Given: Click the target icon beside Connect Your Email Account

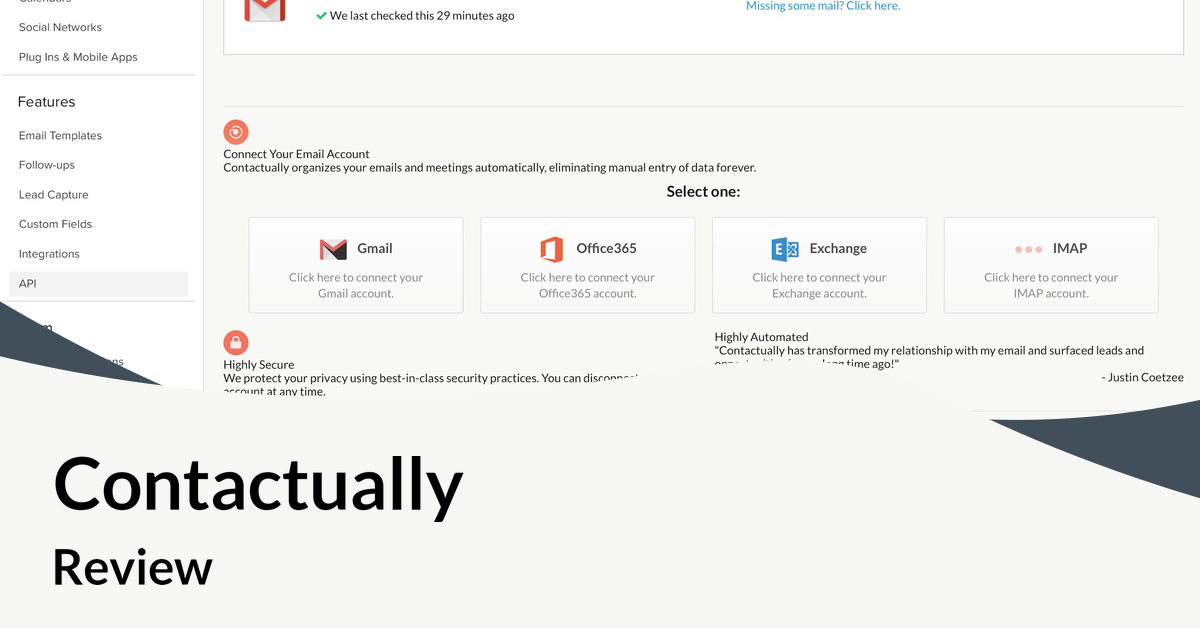Looking at the screenshot, I should [236, 131].
